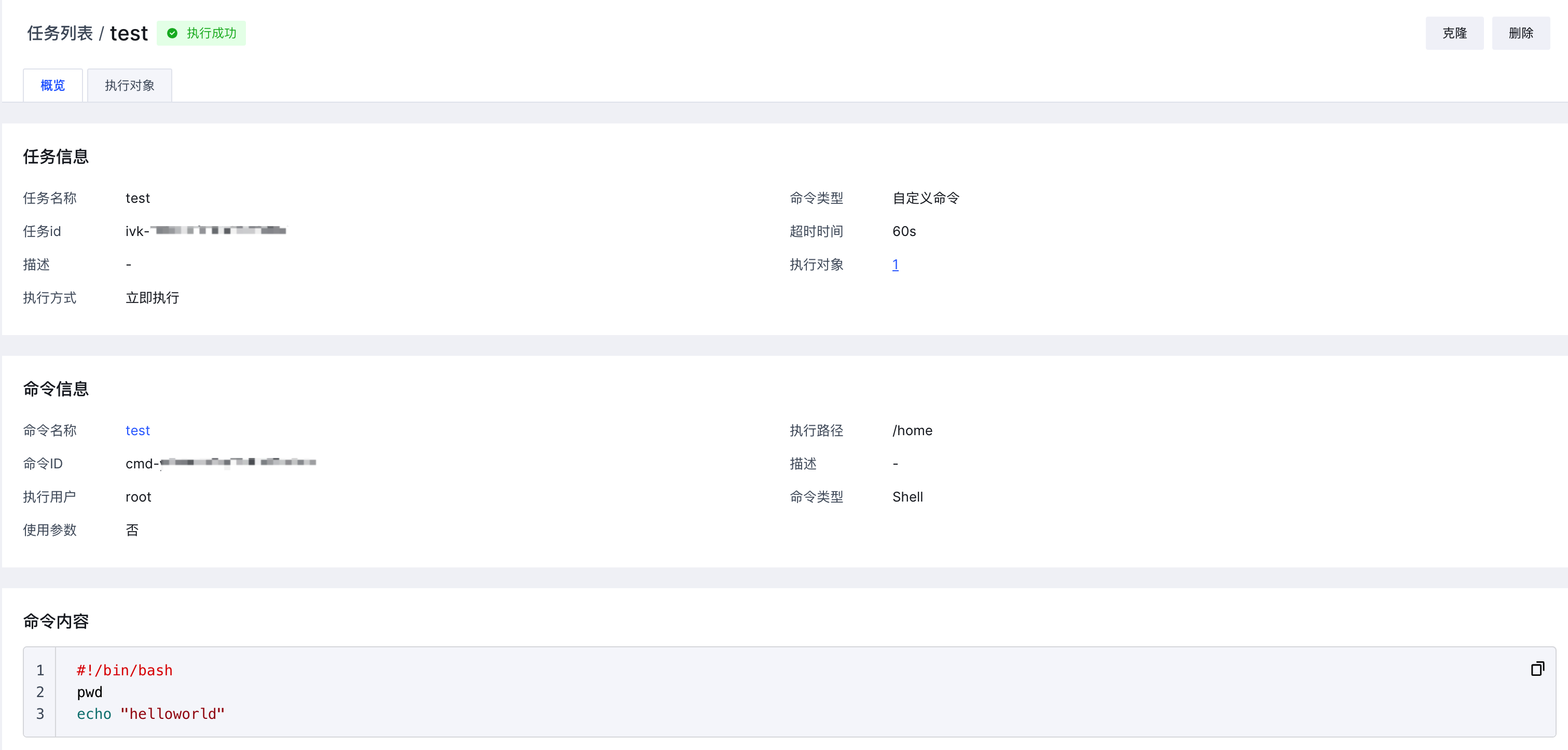
Task: Click the 任务信息 section heading
Action: pos(56,156)
